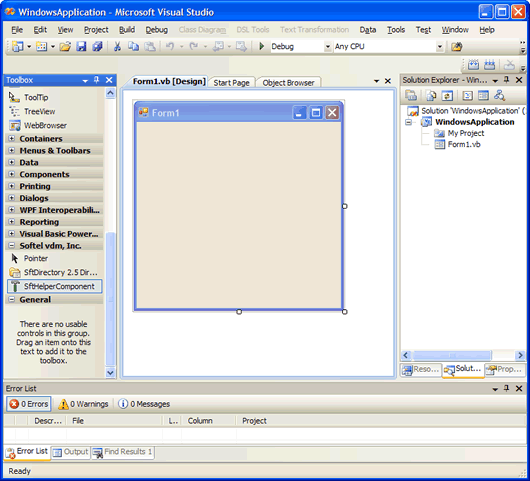530x481 pixels.
Task: Select Form1.vb in Solution Explorer
Action: pos(464,145)
